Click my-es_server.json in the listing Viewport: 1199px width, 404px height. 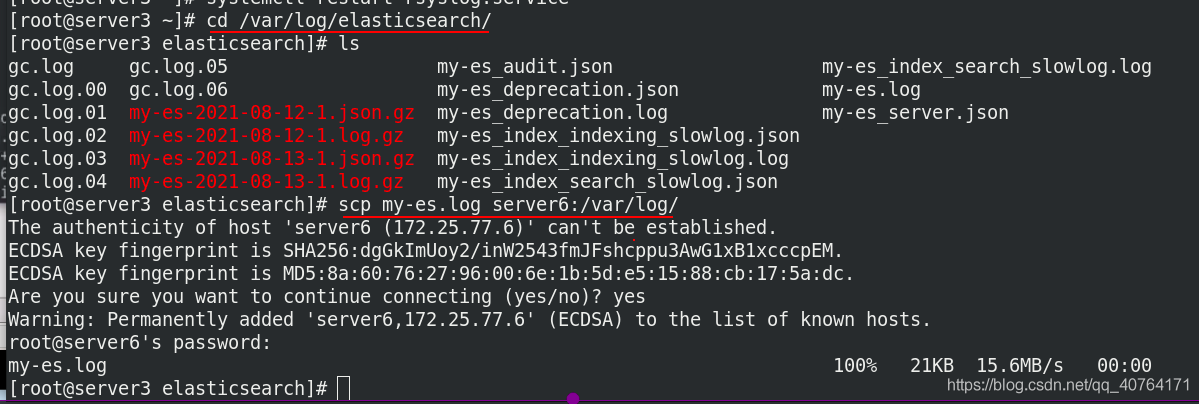point(915,113)
